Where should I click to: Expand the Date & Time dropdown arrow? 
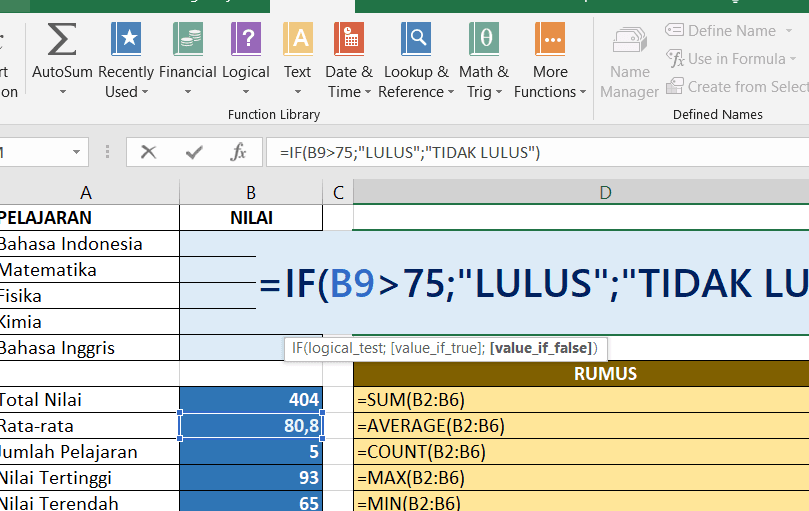[368, 92]
